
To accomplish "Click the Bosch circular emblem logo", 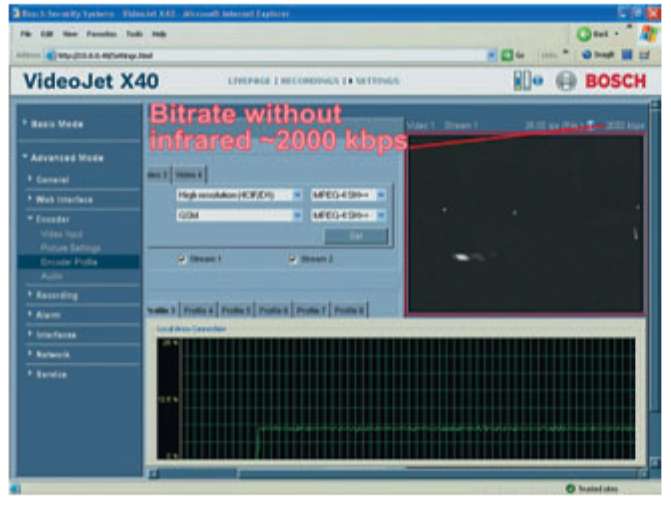I will tap(566, 81).
